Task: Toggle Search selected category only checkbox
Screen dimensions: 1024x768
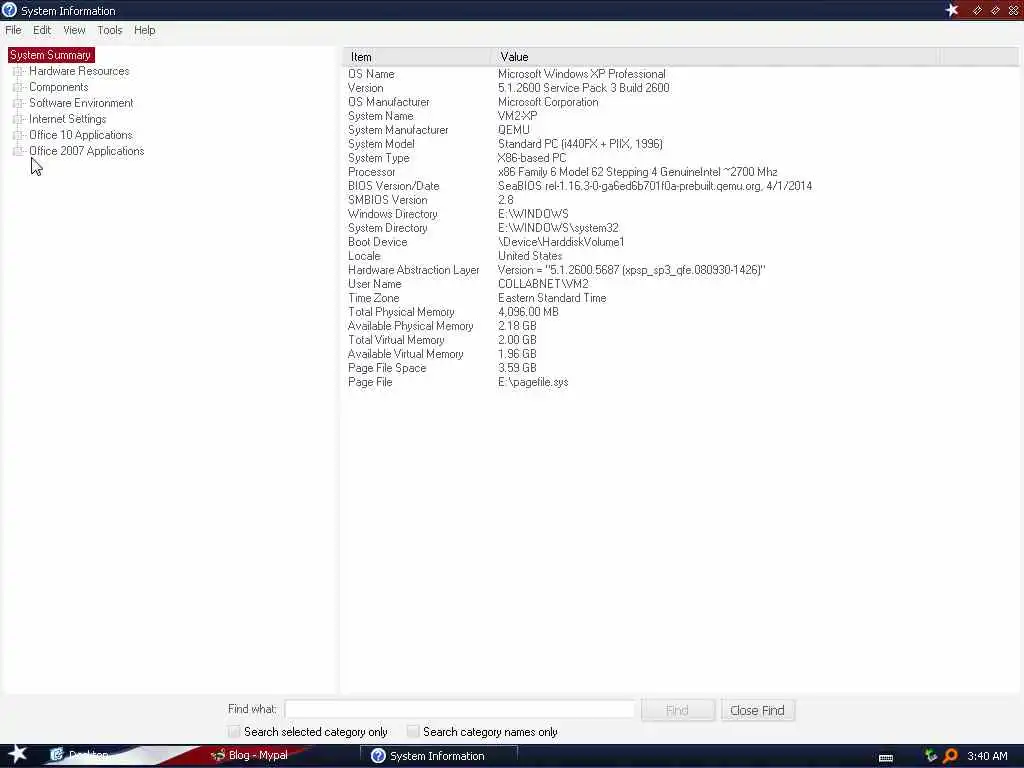Action: (234, 731)
